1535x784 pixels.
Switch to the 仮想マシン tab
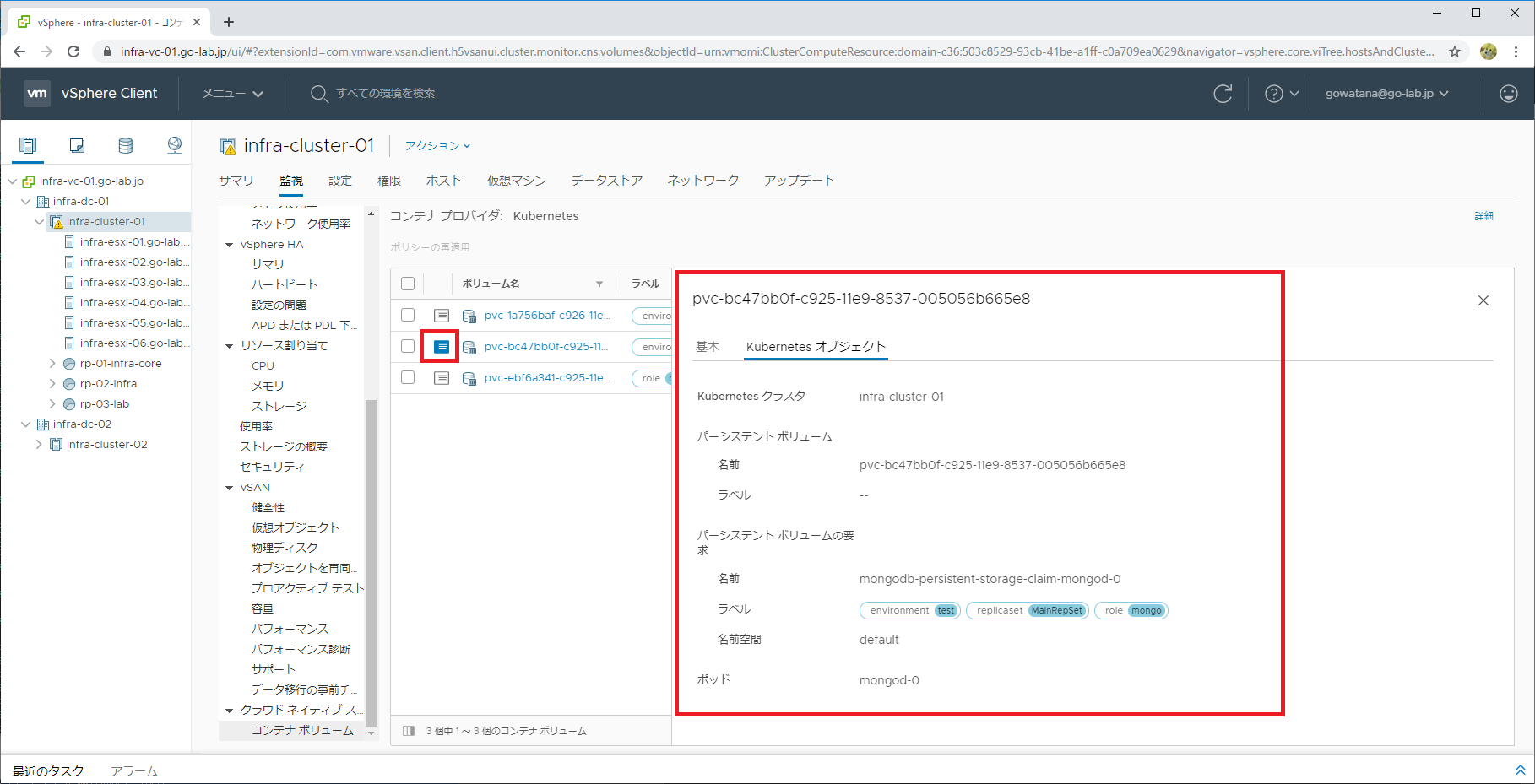pos(517,181)
